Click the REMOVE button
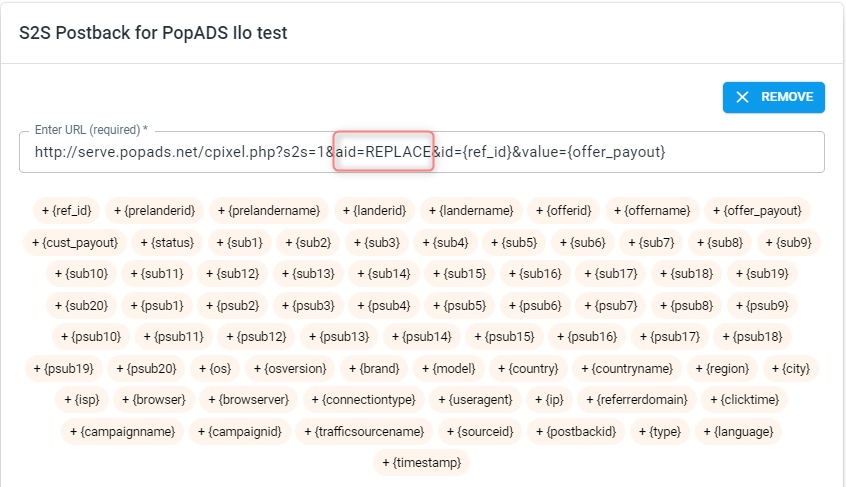 coord(773,97)
